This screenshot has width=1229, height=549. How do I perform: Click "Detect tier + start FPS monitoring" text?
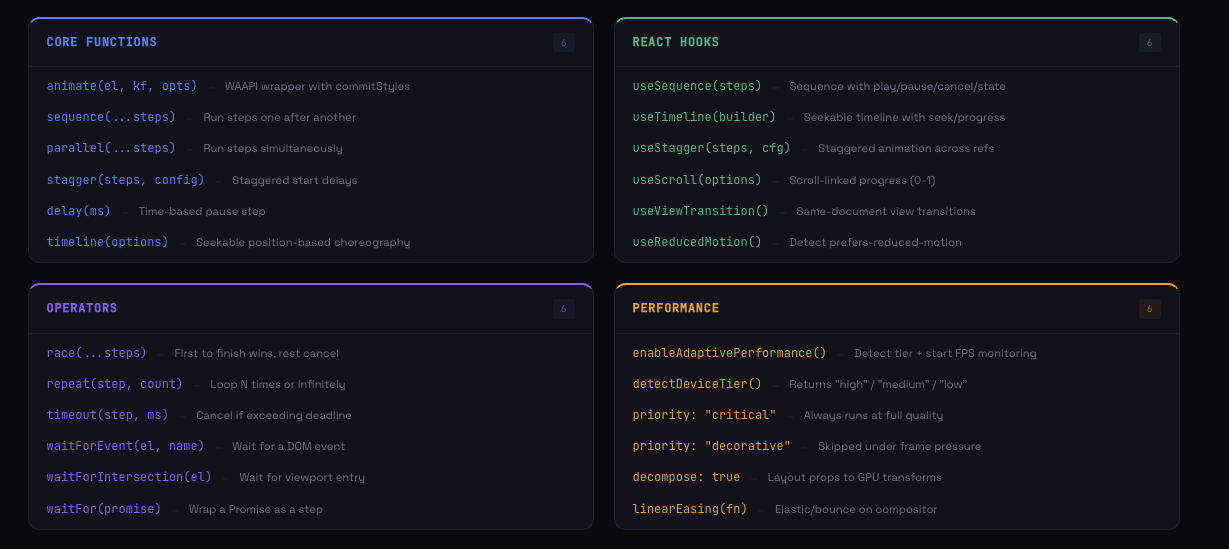click(x=945, y=353)
